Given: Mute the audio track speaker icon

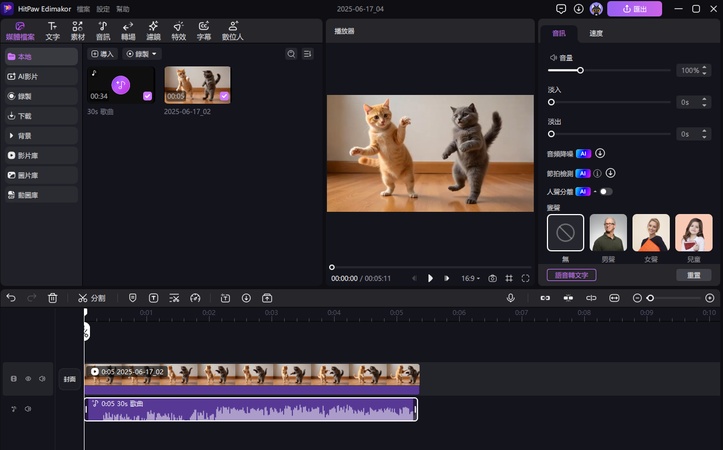Looking at the screenshot, I should [x=28, y=409].
